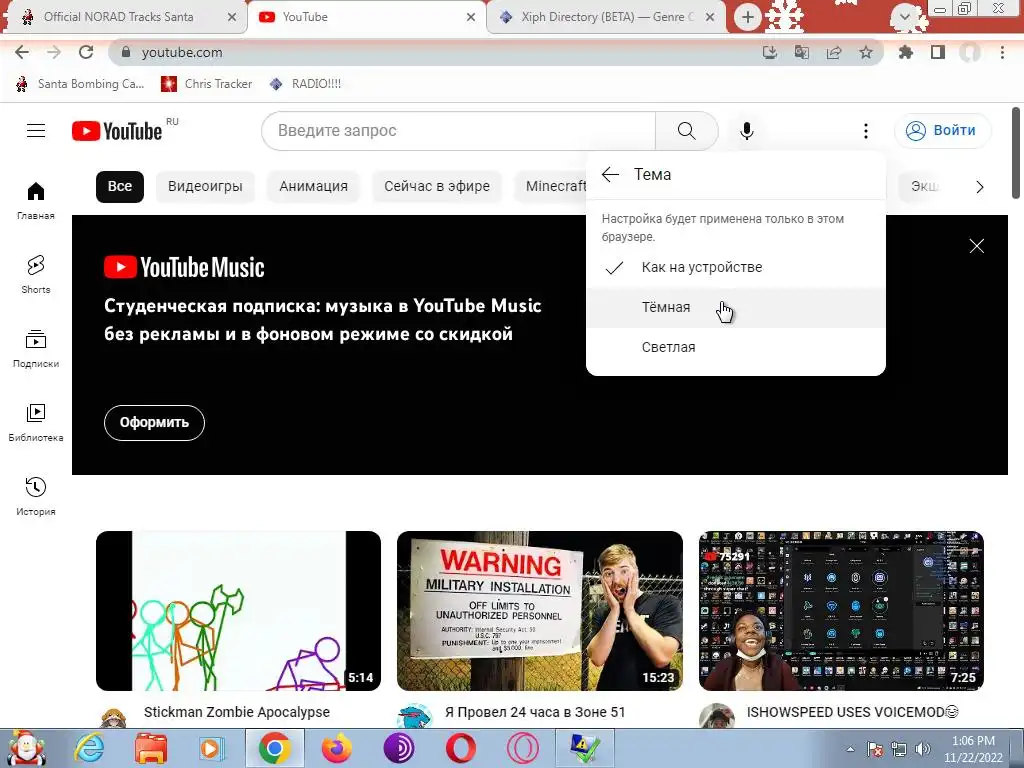Show hidden system tray icons
The height and width of the screenshot is (768, 1024).
pos(850,749)
